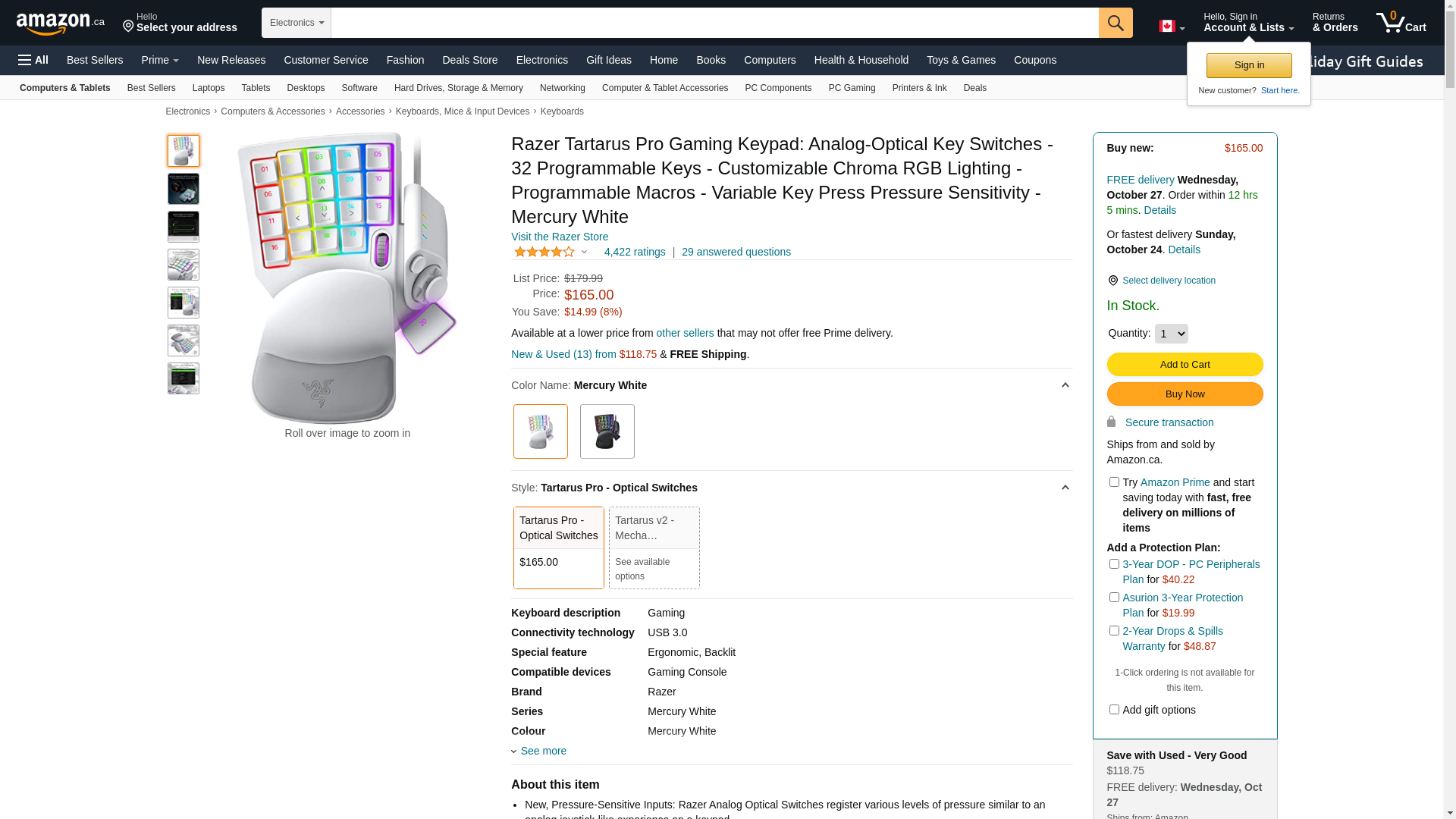
Task: Click the Canada flag language selector
Action: [x=1171, y=27]
